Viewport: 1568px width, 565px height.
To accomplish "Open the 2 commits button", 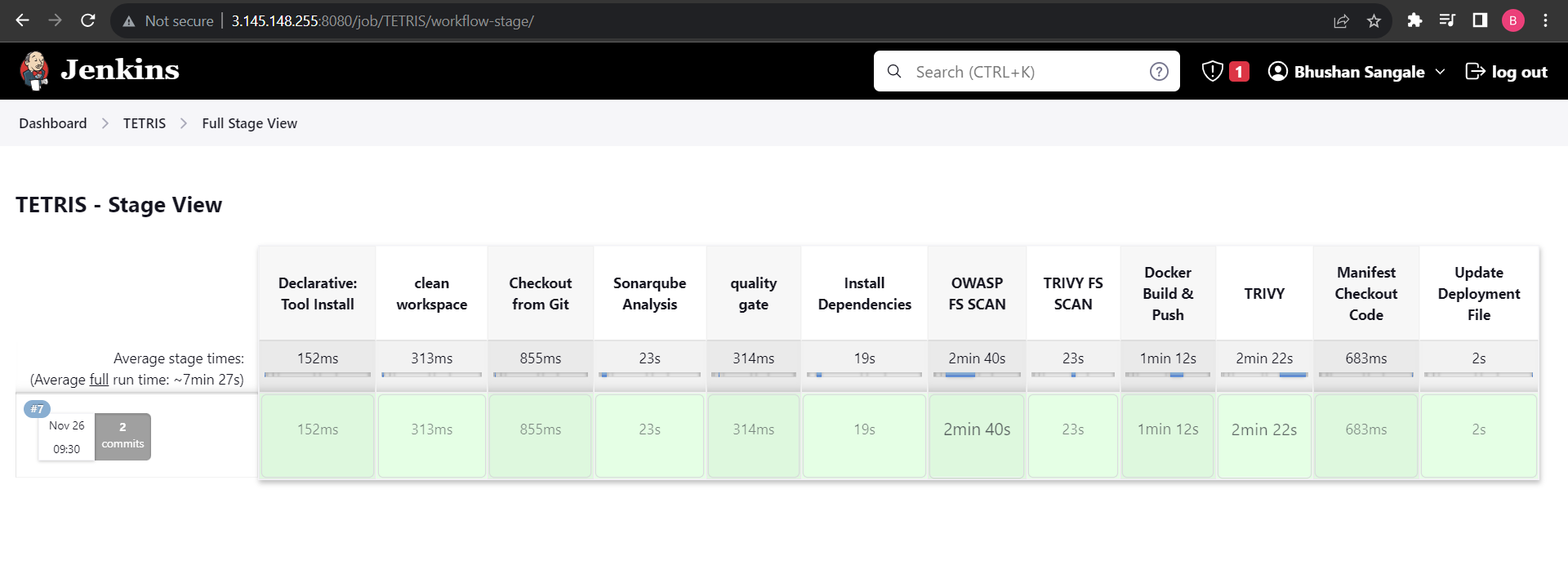I will pos(122,436).
